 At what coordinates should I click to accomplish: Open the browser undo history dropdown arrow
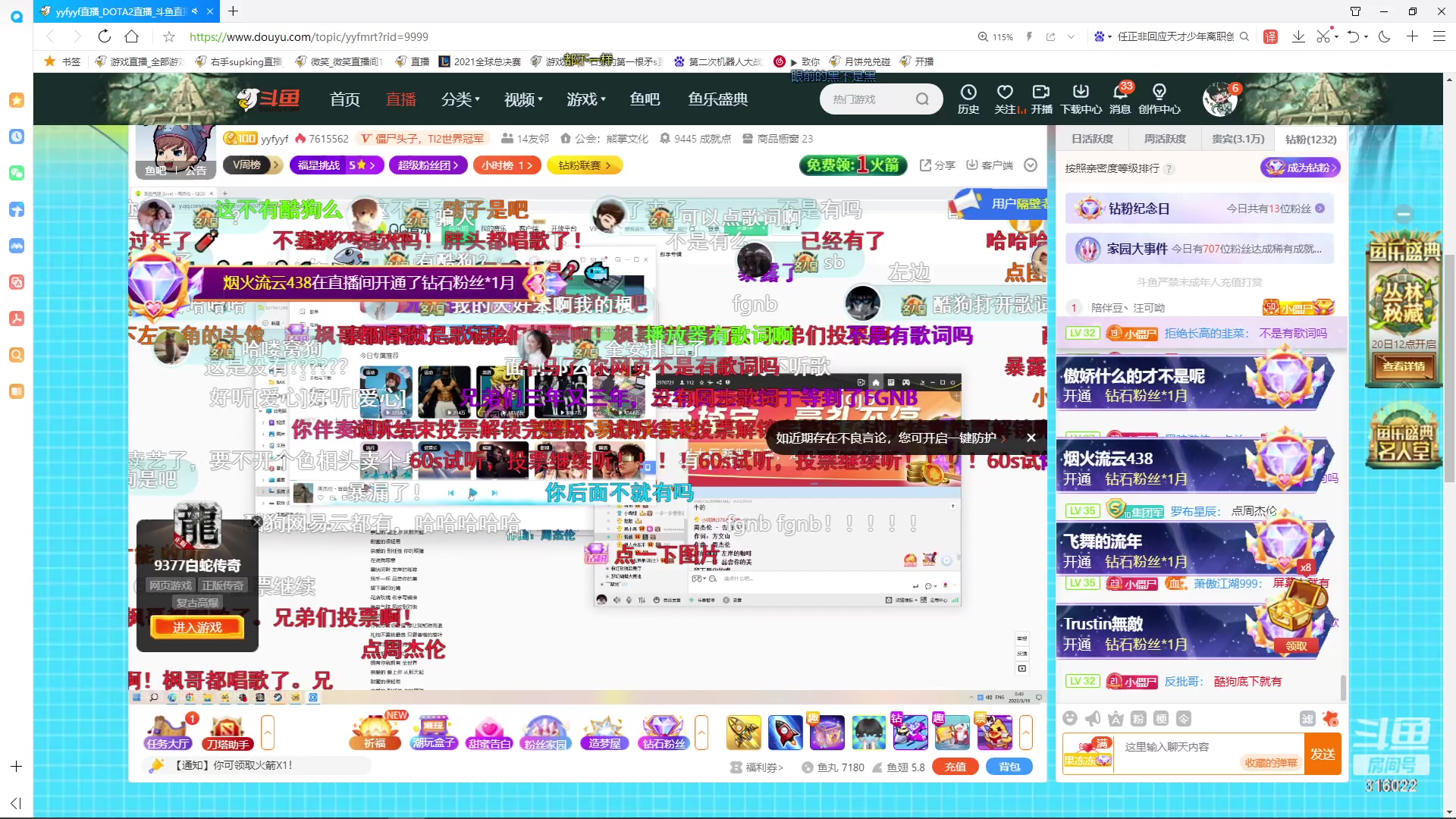[x=1367, y=36]
